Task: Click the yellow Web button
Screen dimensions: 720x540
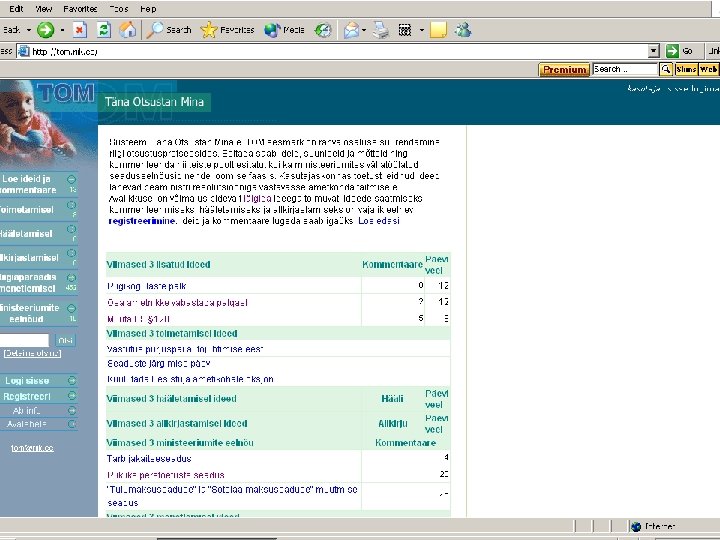Action: 708,69
